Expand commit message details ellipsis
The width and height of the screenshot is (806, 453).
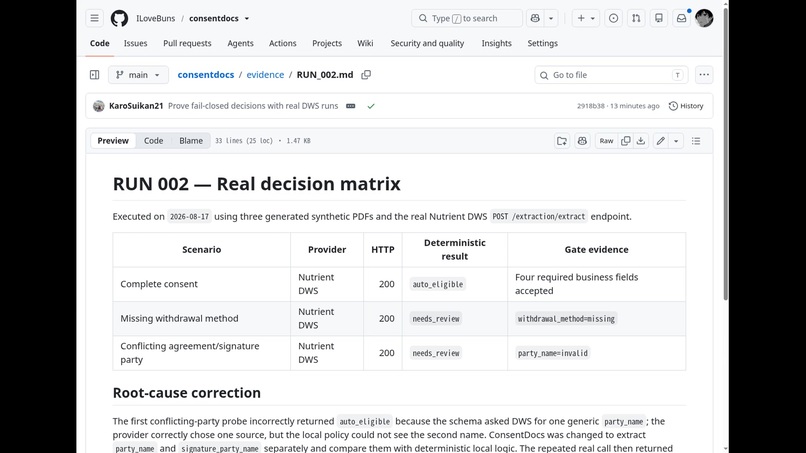coord(351,106)
